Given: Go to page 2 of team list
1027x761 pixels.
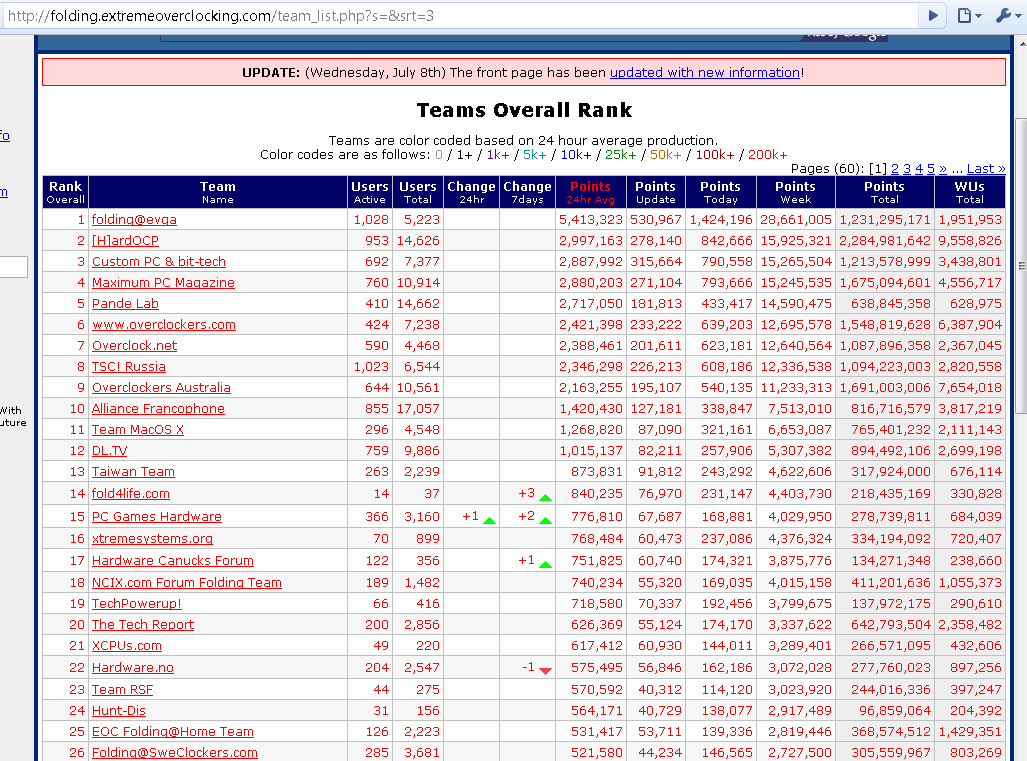Looking at the screenshot, I should 895,169.
